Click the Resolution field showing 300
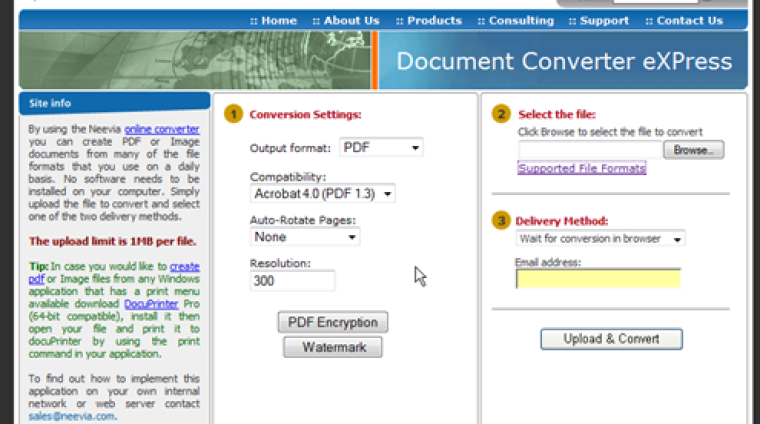The width and height of the screenshot is (760, 424). point(292,281)
